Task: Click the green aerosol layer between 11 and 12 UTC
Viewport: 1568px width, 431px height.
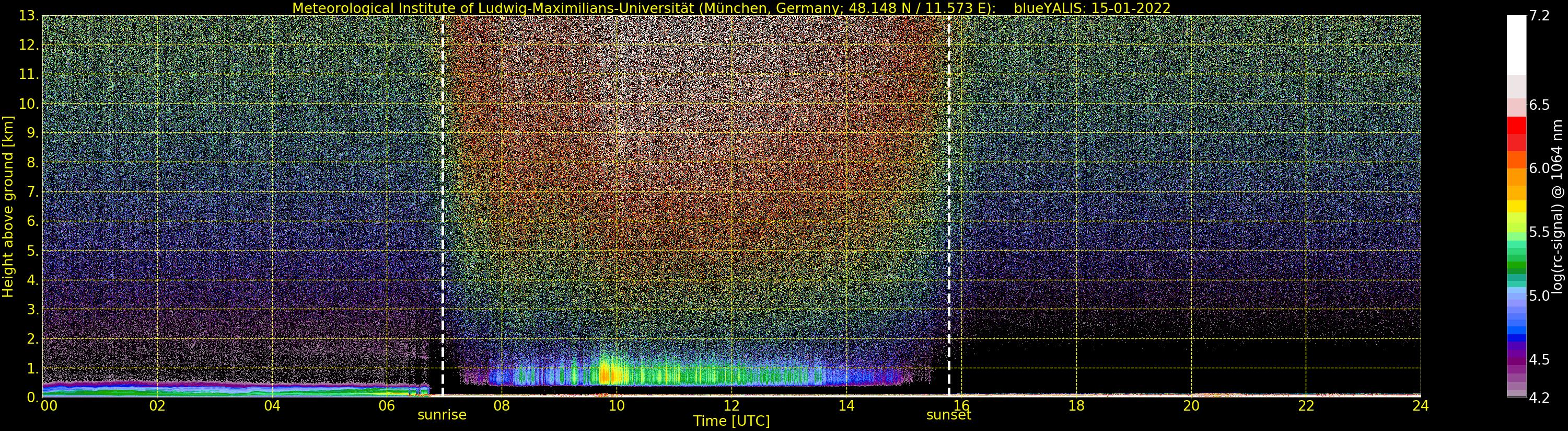Action: [x=703, y=376]
